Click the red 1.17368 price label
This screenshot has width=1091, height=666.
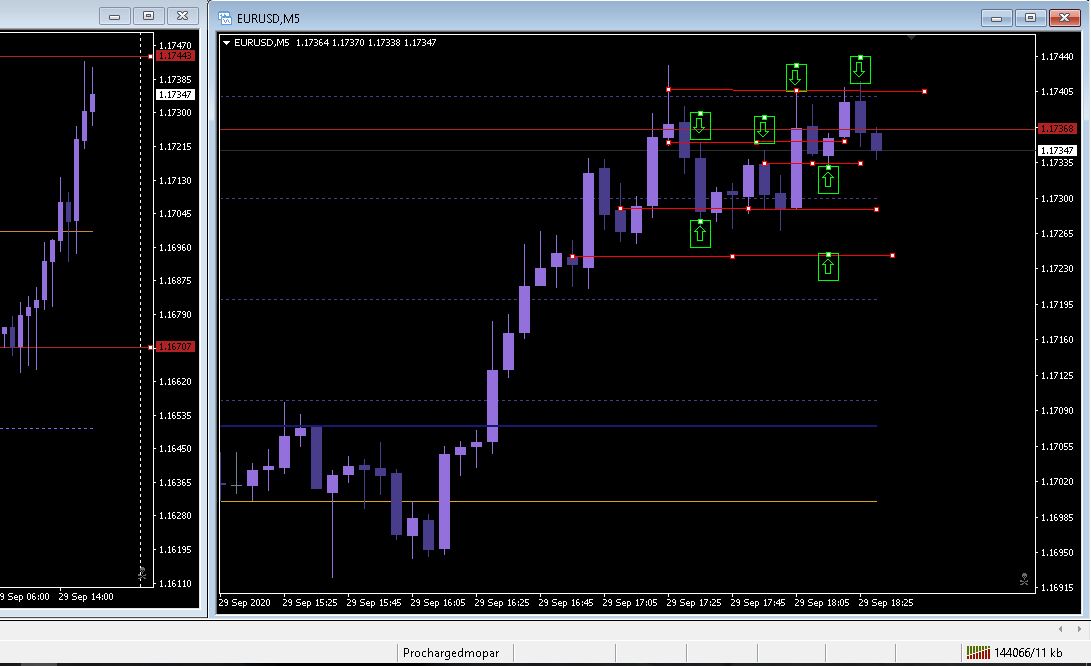tap(1058, 129)
